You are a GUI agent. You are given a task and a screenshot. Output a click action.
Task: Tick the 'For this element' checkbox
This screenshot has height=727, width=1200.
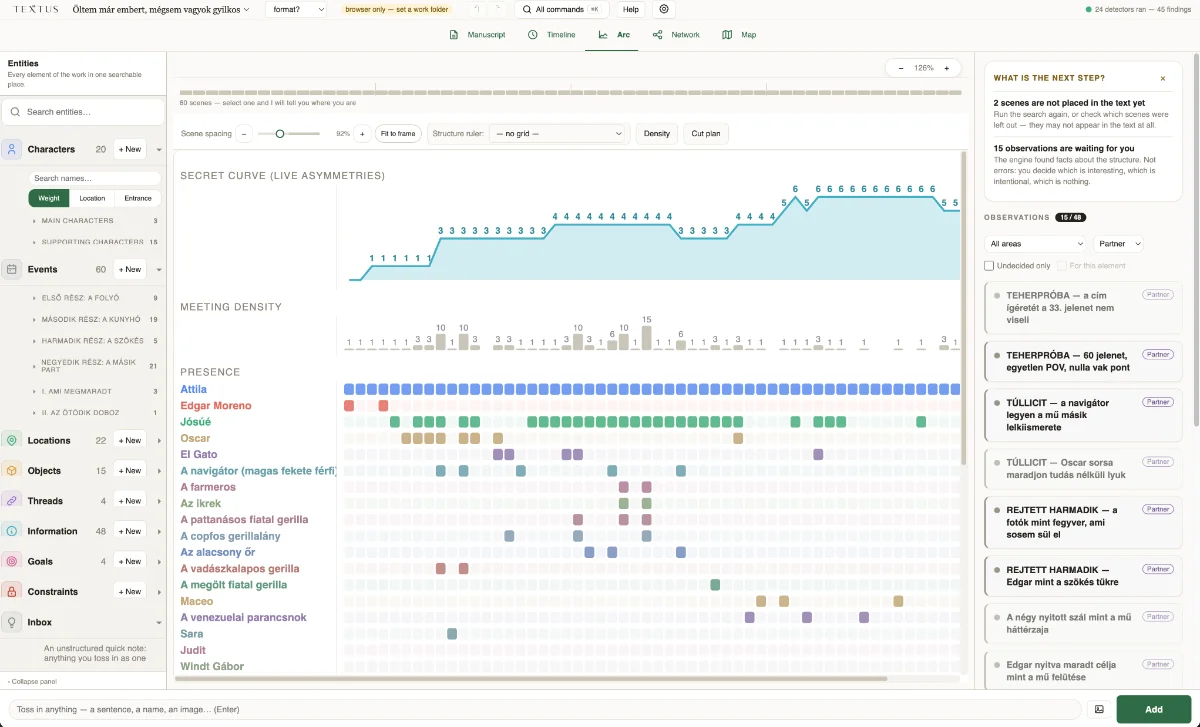[1062, 266]
